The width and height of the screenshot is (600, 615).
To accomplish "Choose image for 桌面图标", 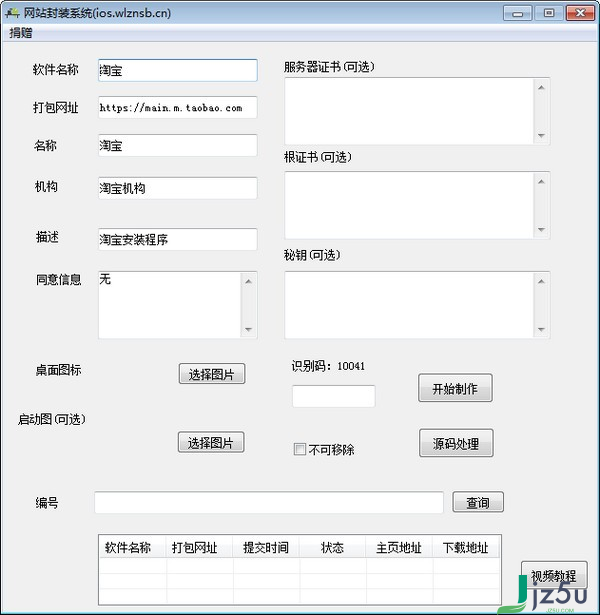I will (x=212, y=374).
